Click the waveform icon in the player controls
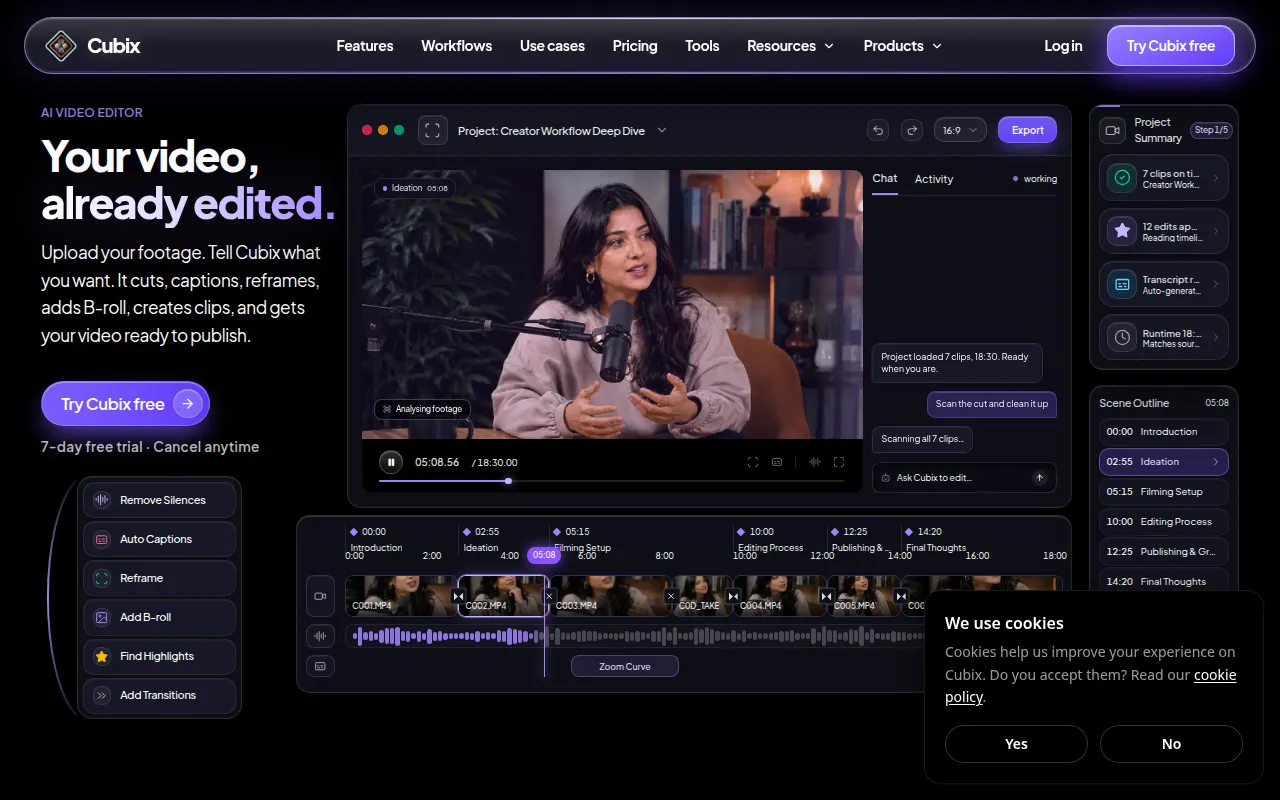The height and width of the screenshot is (800, 1280). tap(815, 462)
